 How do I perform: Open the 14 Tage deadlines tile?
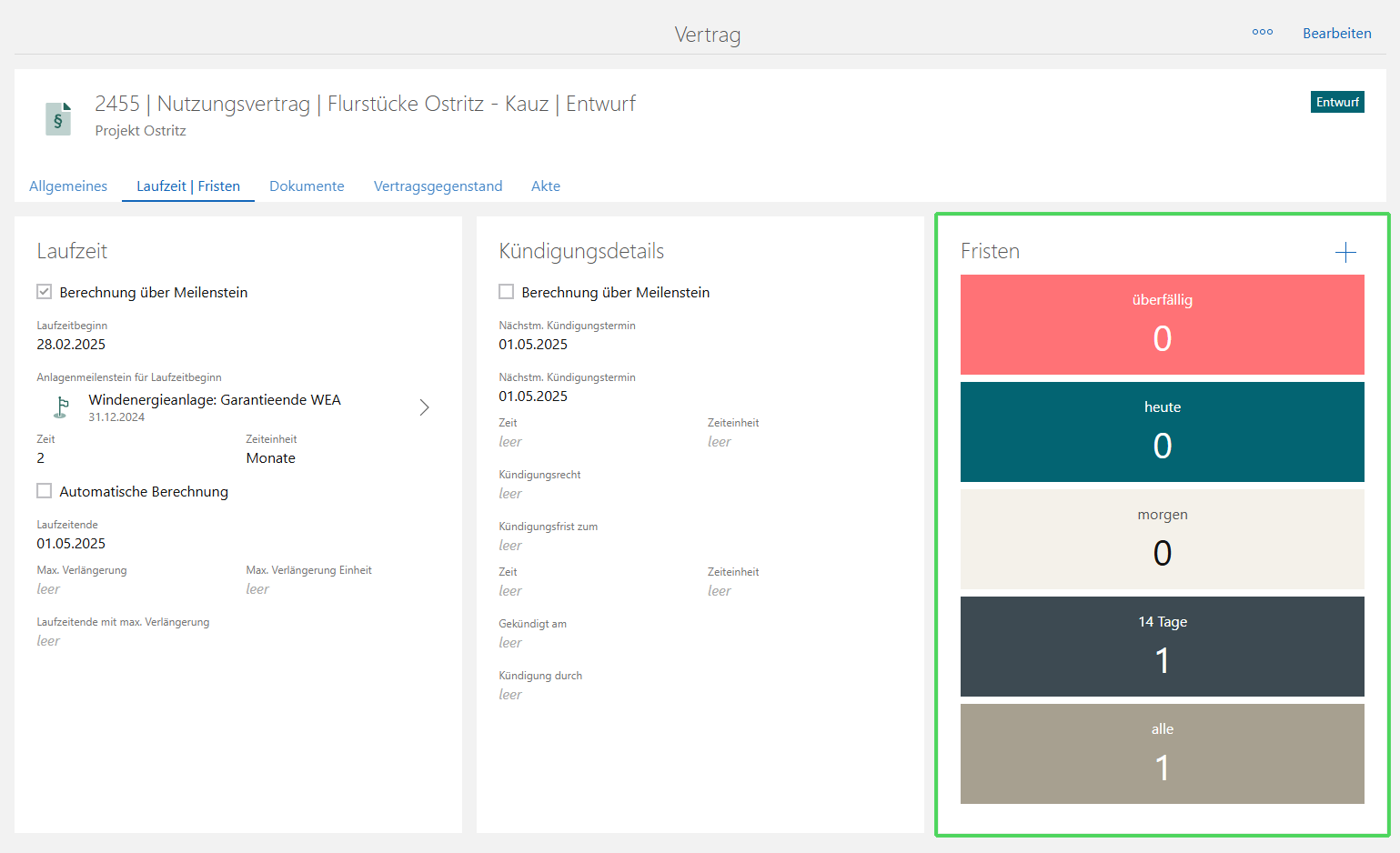pyautogui.click(x=1162, y=647)
